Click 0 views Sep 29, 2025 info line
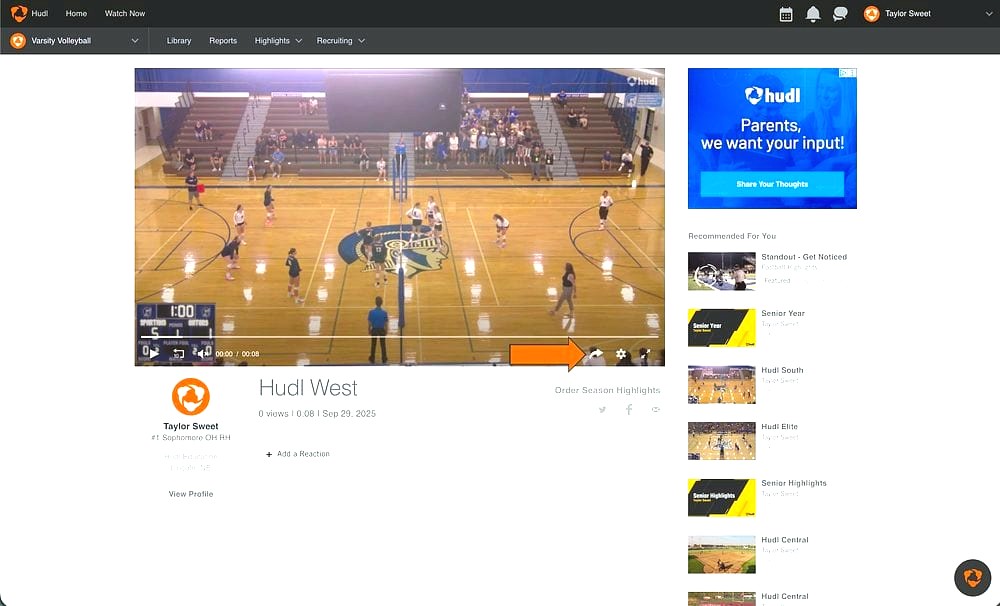1000x606 pixels. click(x=317, y=413)
